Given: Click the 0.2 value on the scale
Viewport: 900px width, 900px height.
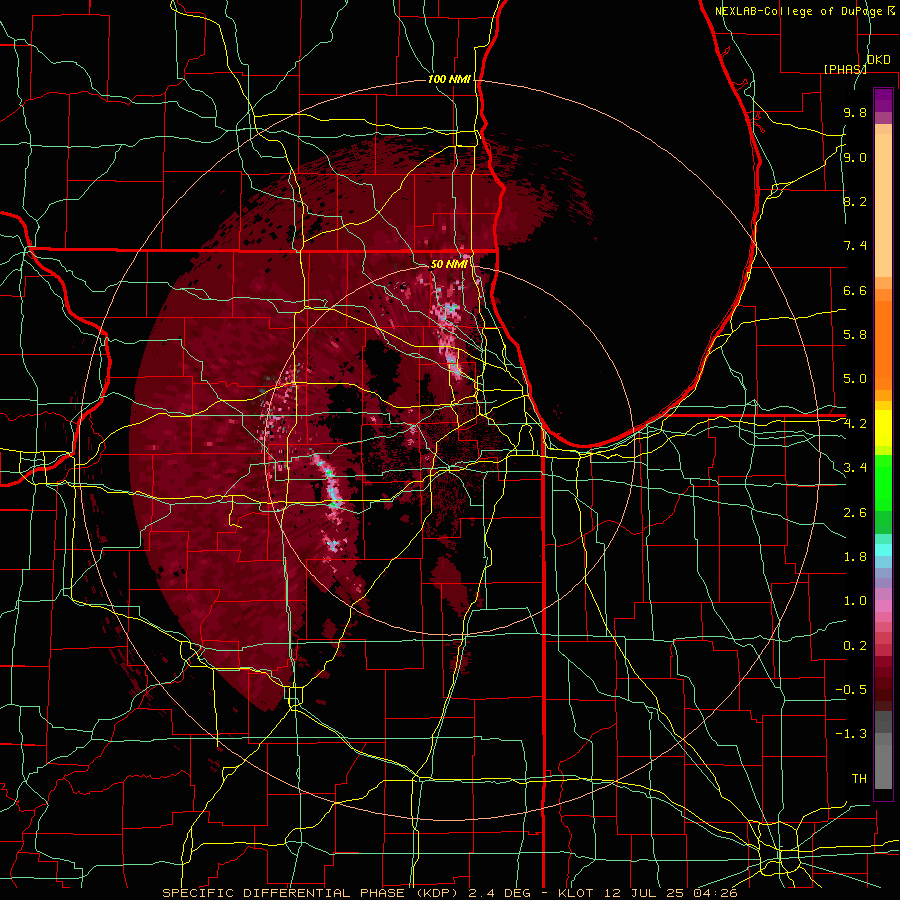Looking at the screenshot, I should [x=855, y=645].
